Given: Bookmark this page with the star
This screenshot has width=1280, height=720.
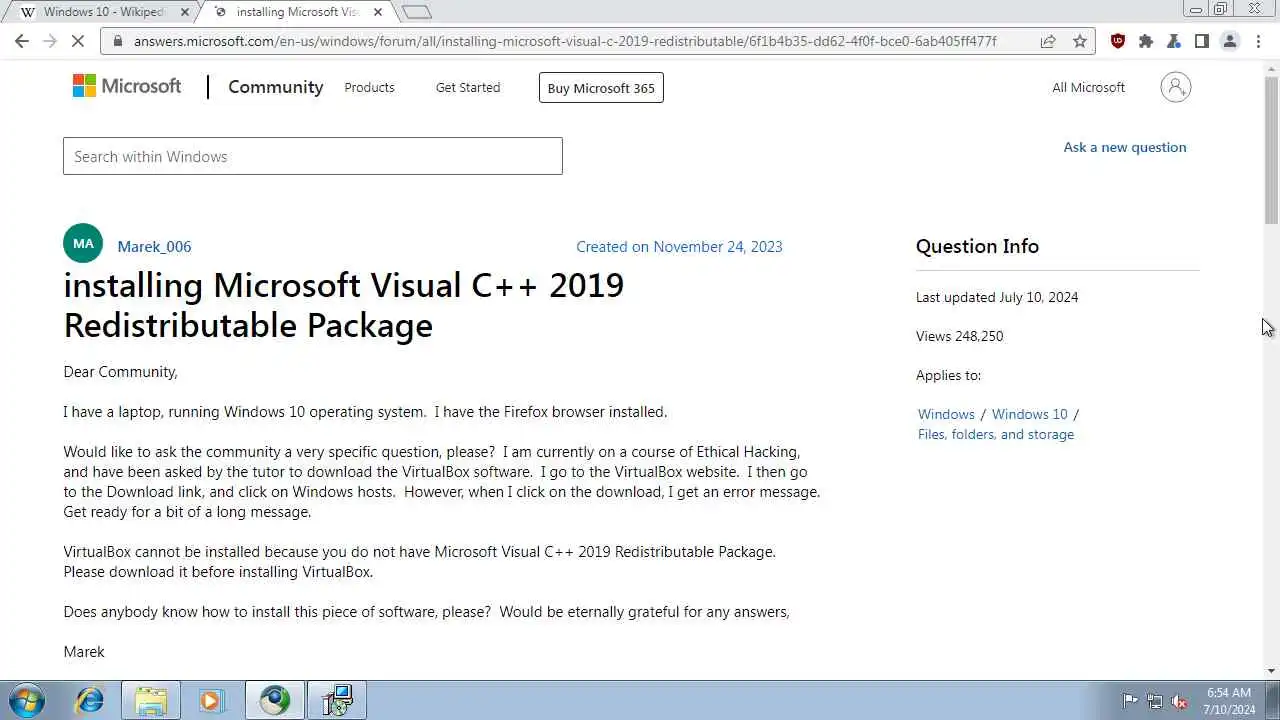Looking at the screenshot, I should pos(1080,41).
